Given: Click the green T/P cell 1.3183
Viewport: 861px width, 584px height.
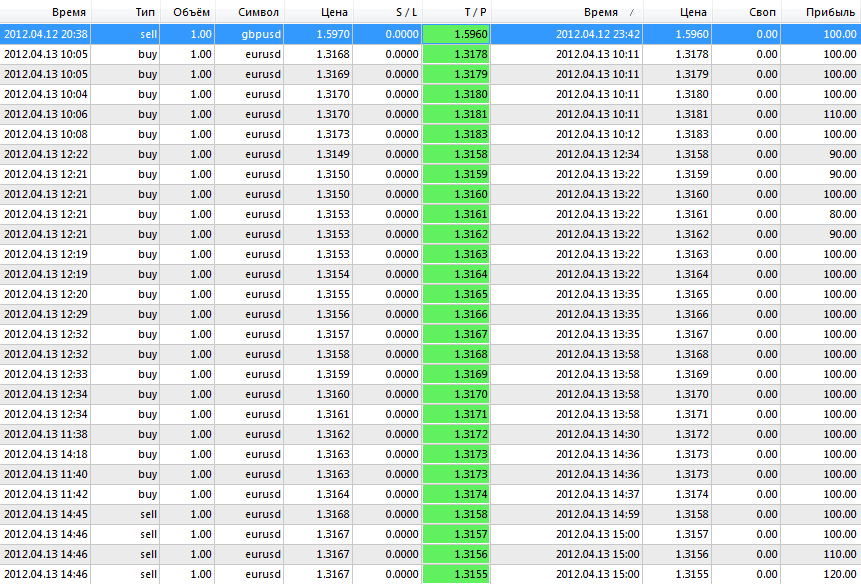Looking at the screenshot, I should pyautogui.click(x=456, y=134).
